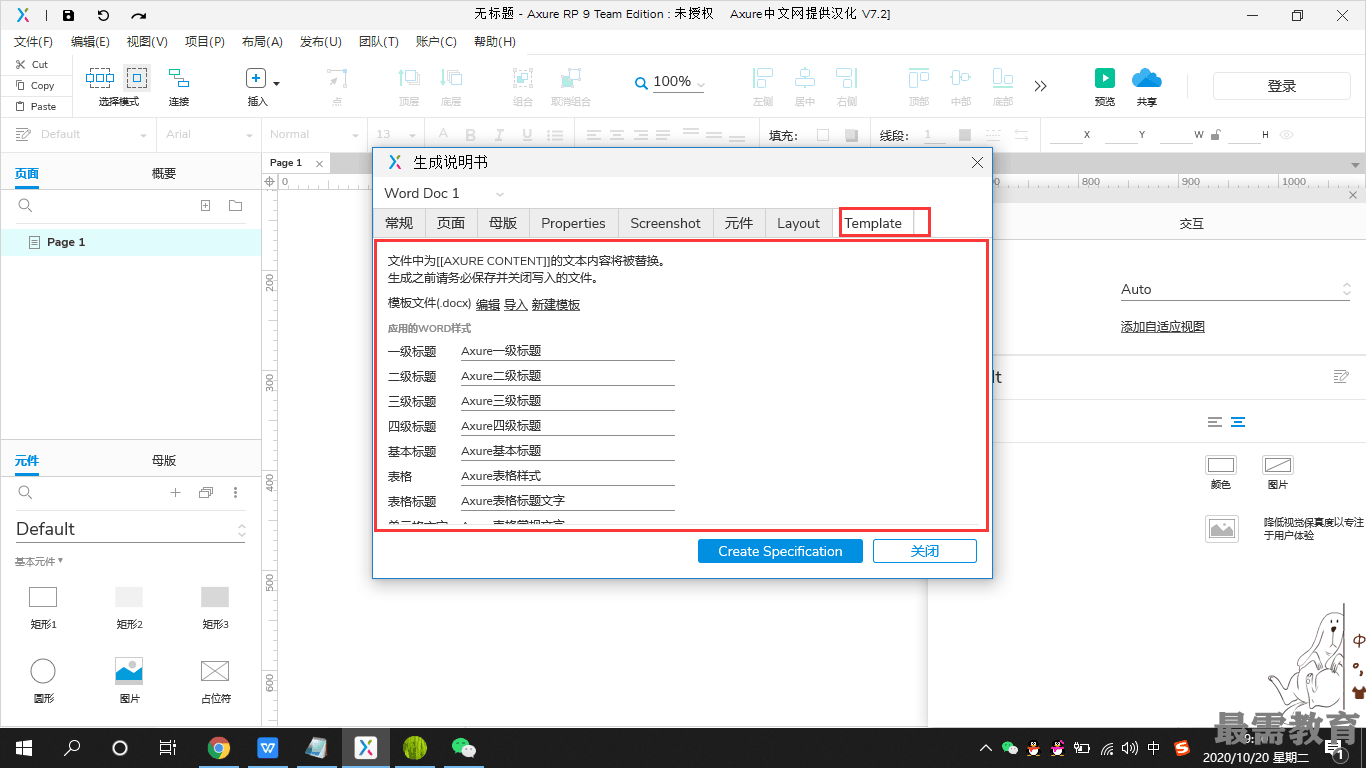The image size is (1366, 768).
Task: Switch to the 母版 masters tab in left panel
Action: tap(164, 460)
